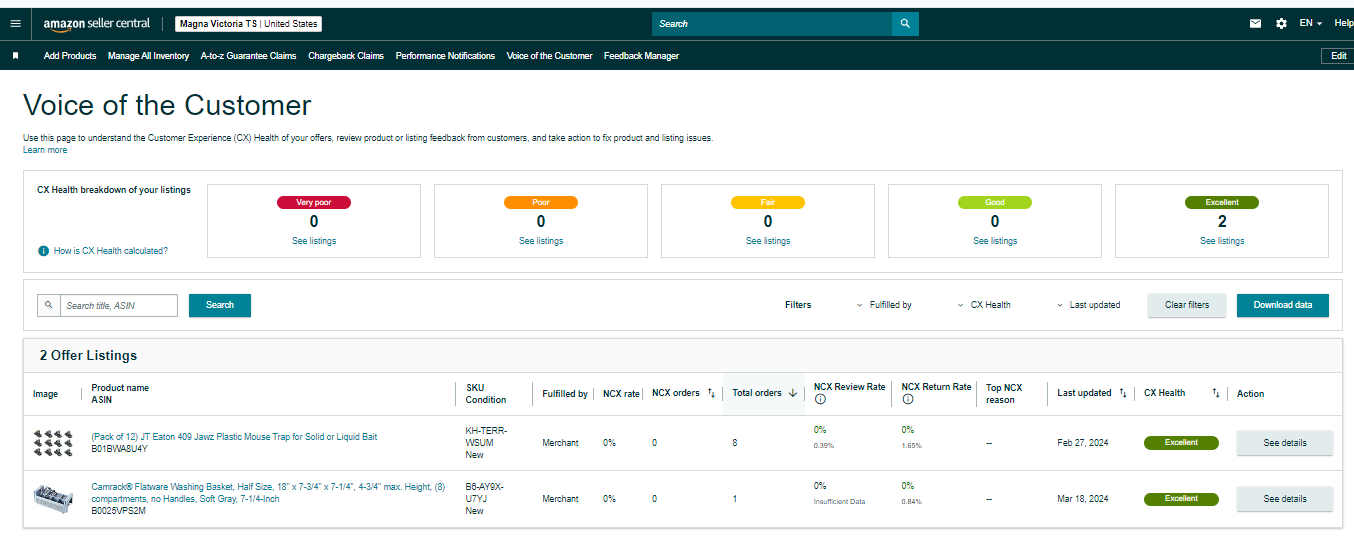Click NCX Review Rate info icon
This screenshot has width=1354, height=541.
pyautogui.click(x=820, y=400)
